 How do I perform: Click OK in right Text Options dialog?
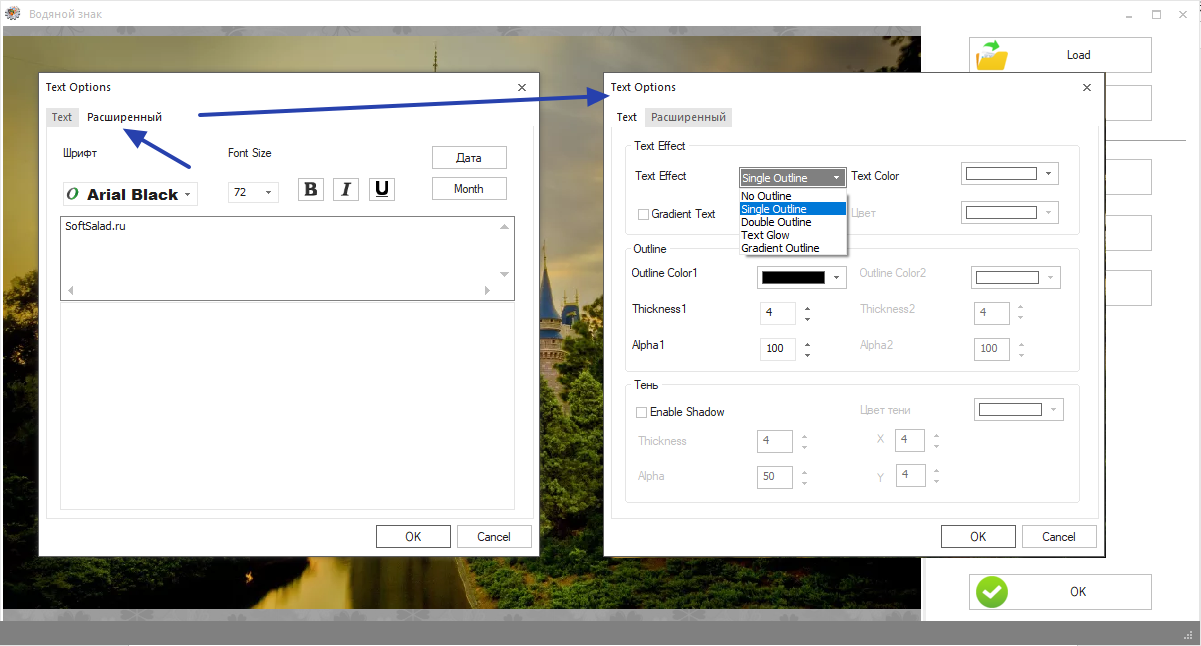point(978,537)
